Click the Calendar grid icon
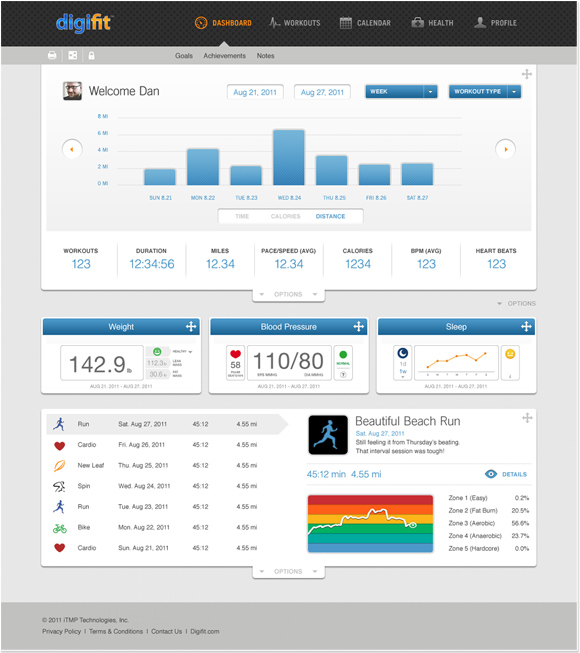 click(x=346, y=23)
